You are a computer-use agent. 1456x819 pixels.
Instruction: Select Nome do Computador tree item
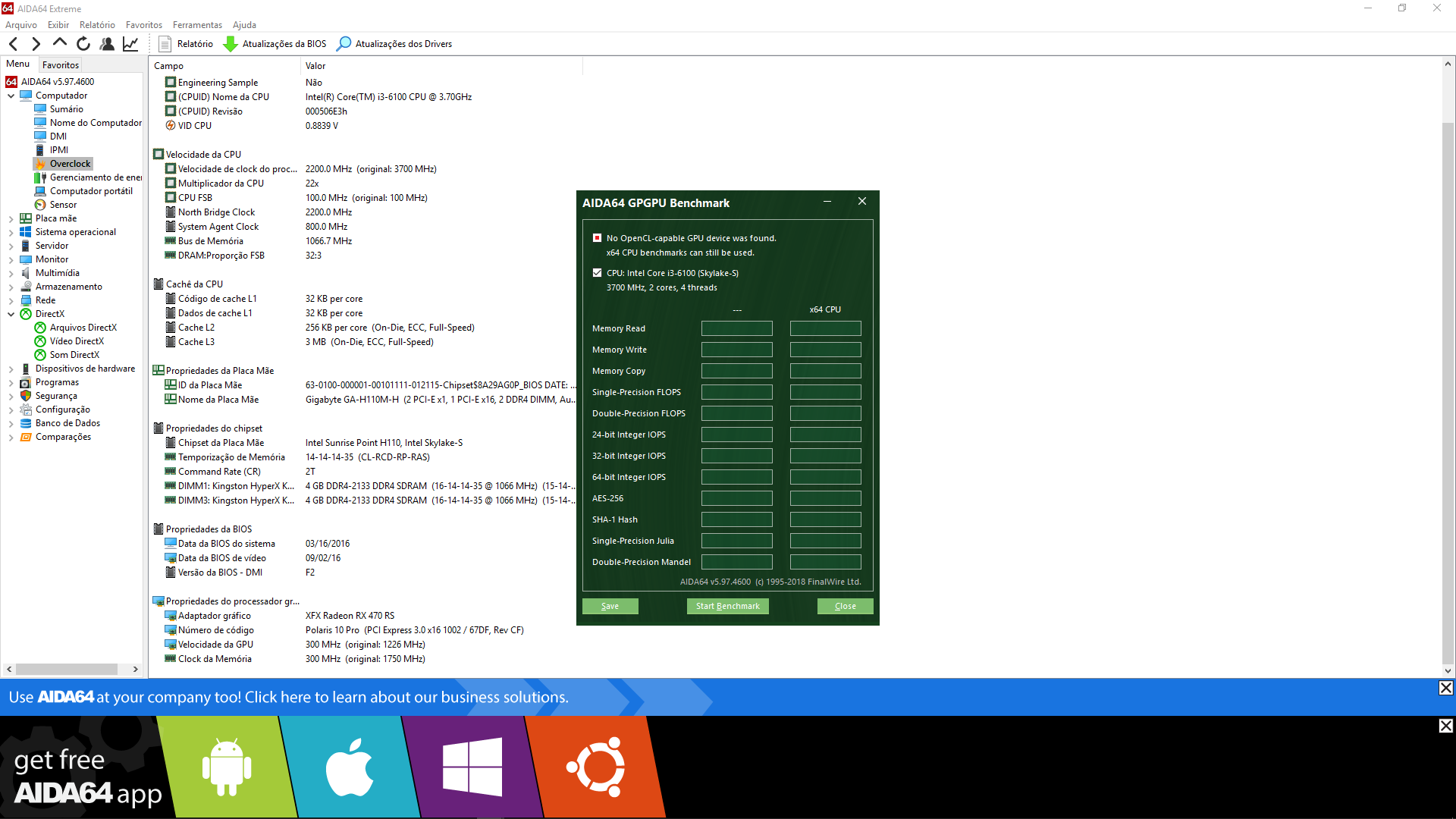point(95,123)
